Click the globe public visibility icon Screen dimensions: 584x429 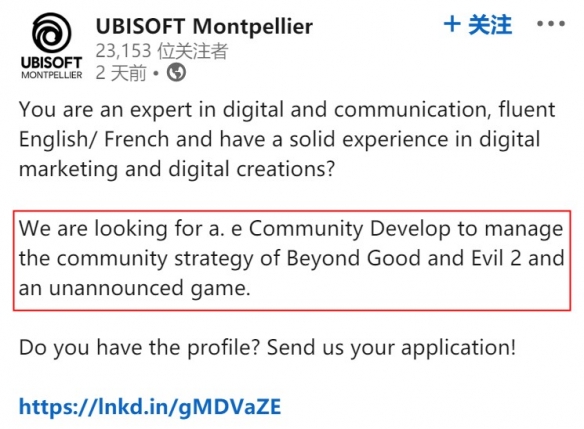(176, 72)
